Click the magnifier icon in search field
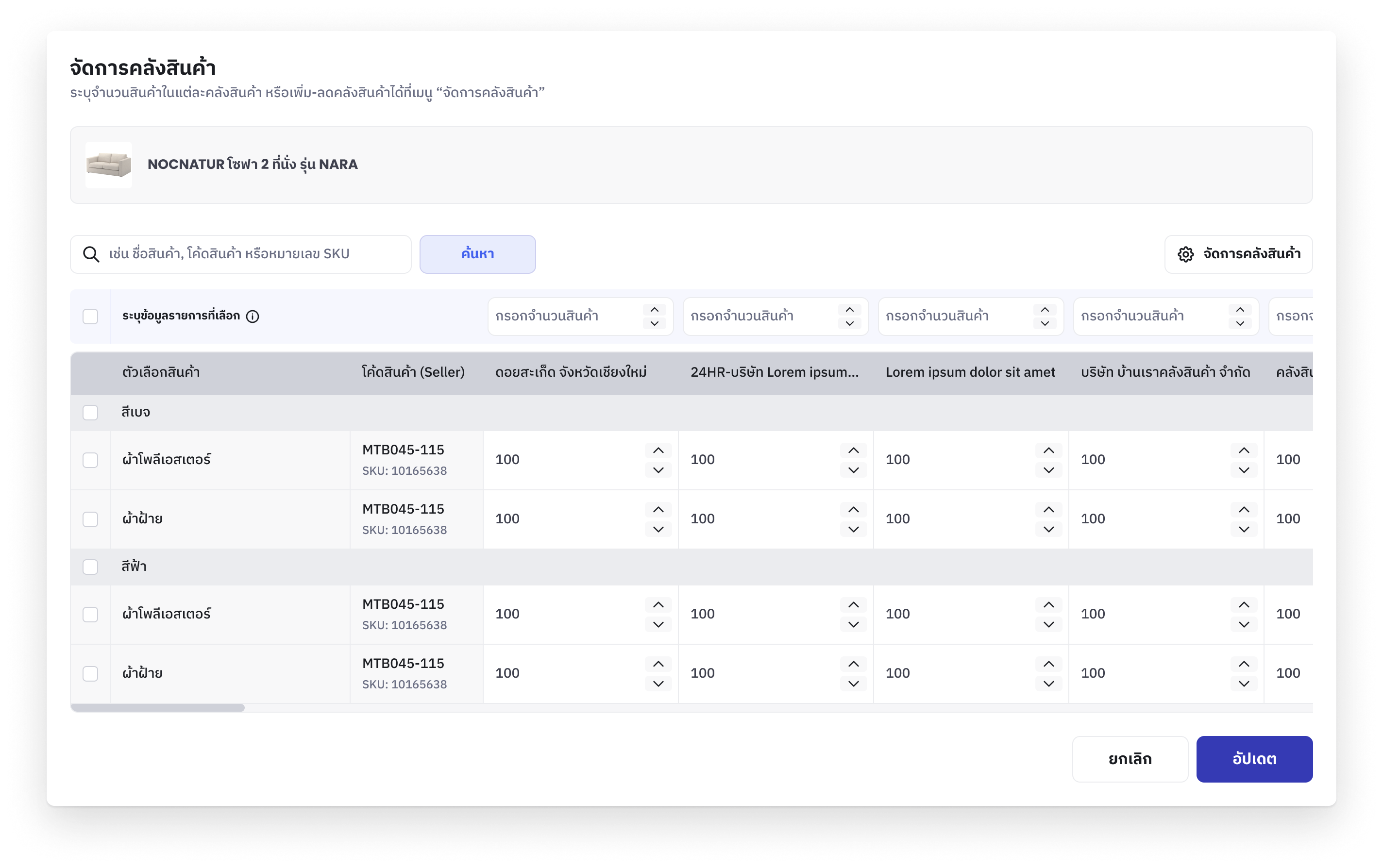 click(91, 254)
